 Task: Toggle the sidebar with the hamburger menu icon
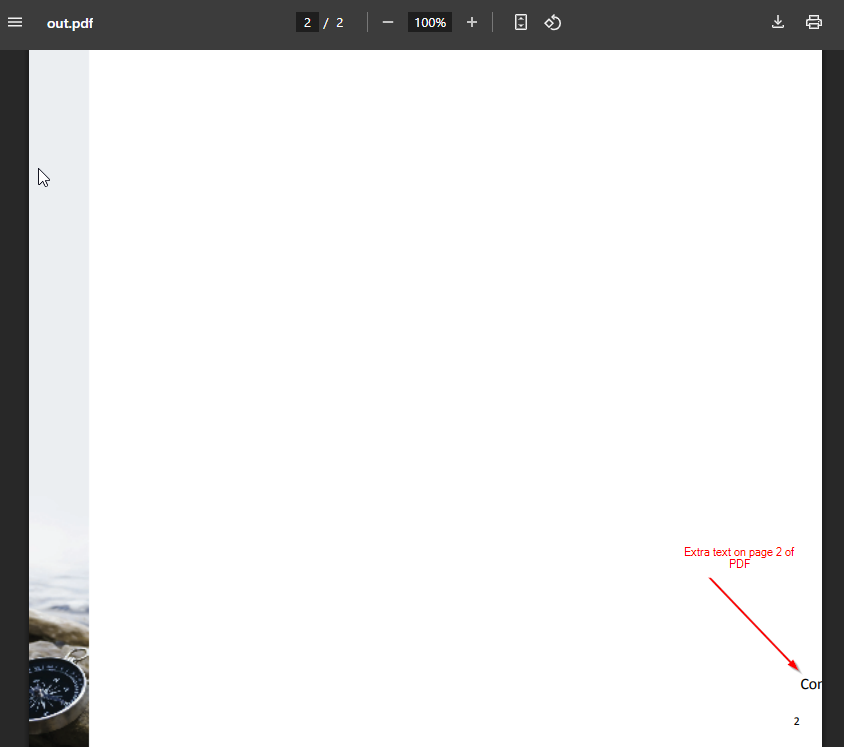pos(15,22)
